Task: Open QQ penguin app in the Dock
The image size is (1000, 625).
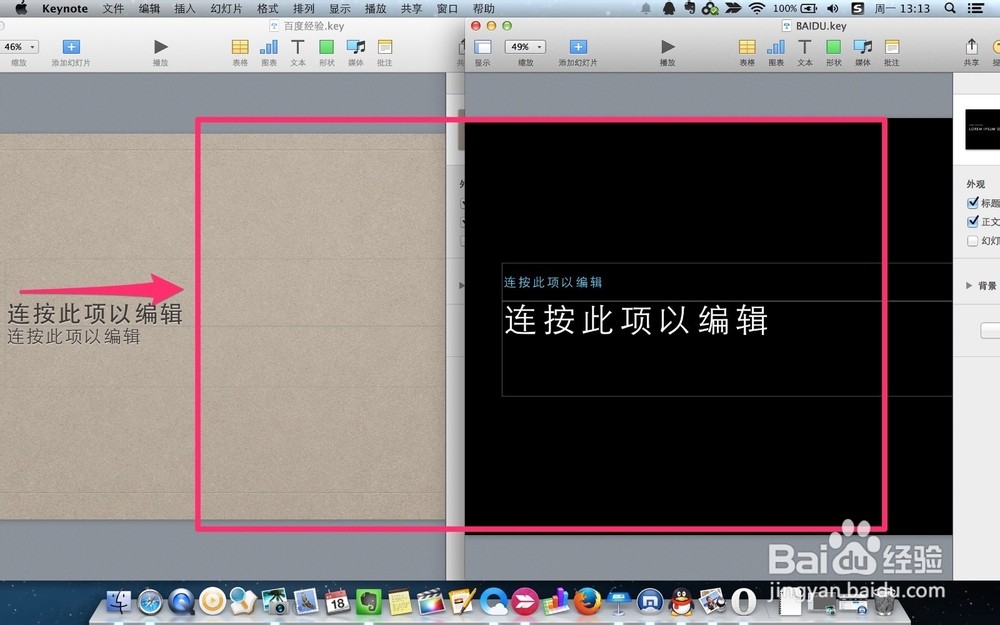Action: [x=681, y=601]
